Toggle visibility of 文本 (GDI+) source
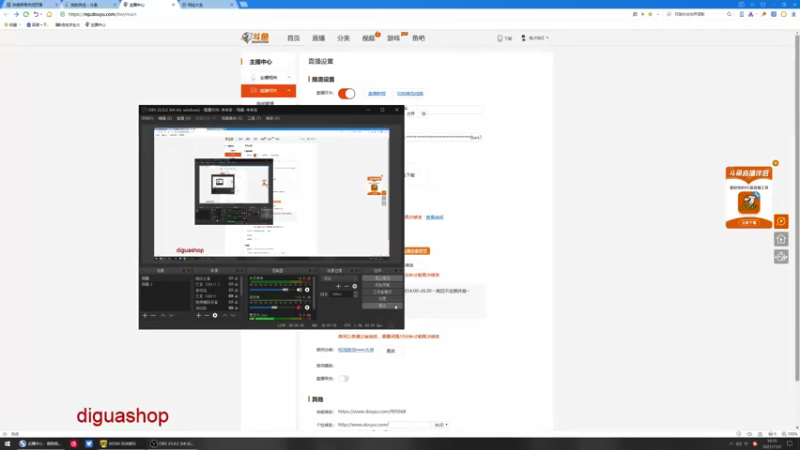The height and width of the screenshot is (450, 800). pyautogui.click(x=231, y=296)
